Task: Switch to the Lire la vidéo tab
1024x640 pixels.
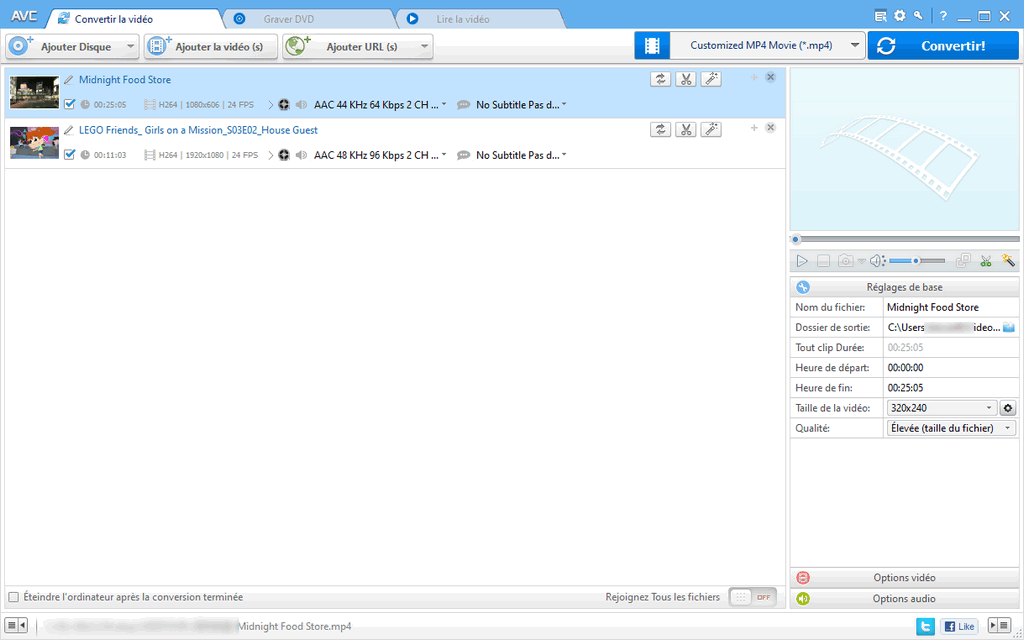Action: (x=463, y=19)
